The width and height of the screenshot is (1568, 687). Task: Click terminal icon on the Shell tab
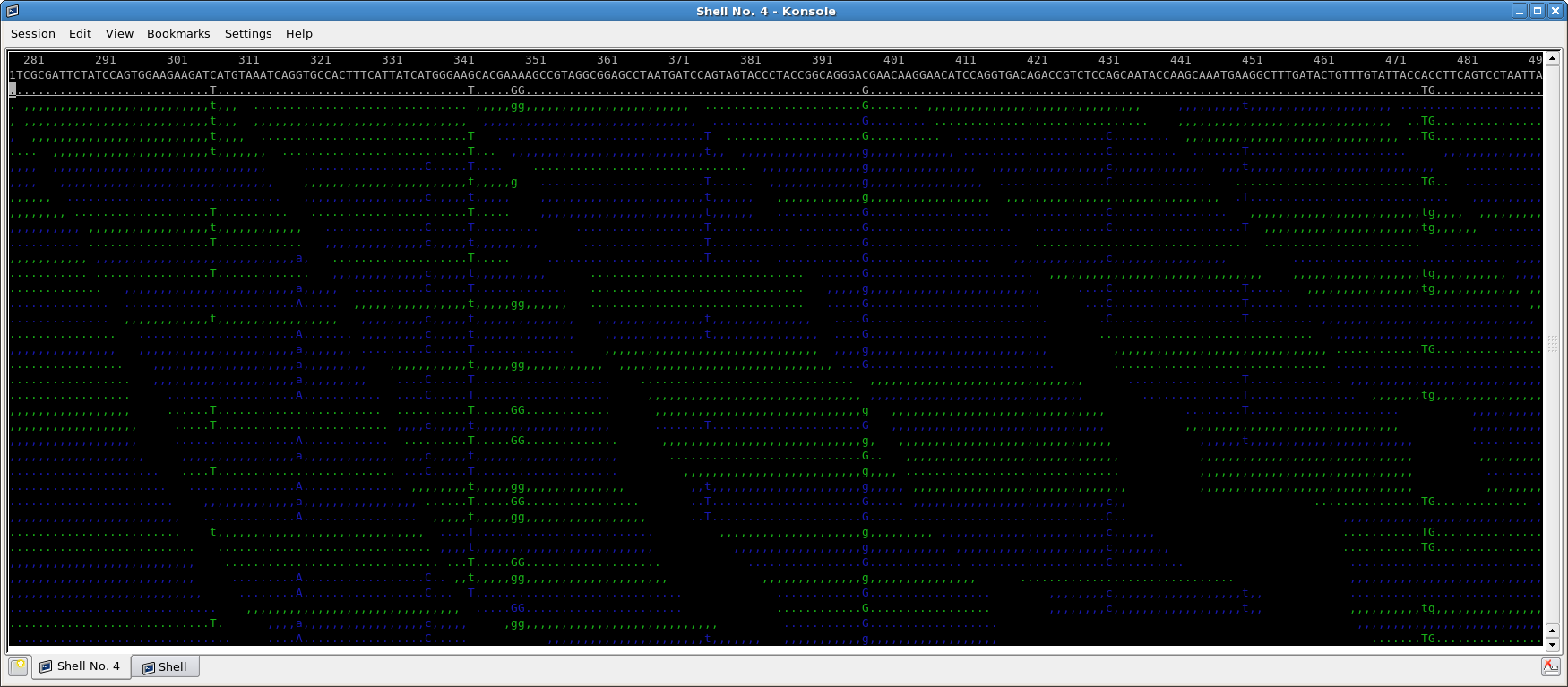click(x=149, y=667)
